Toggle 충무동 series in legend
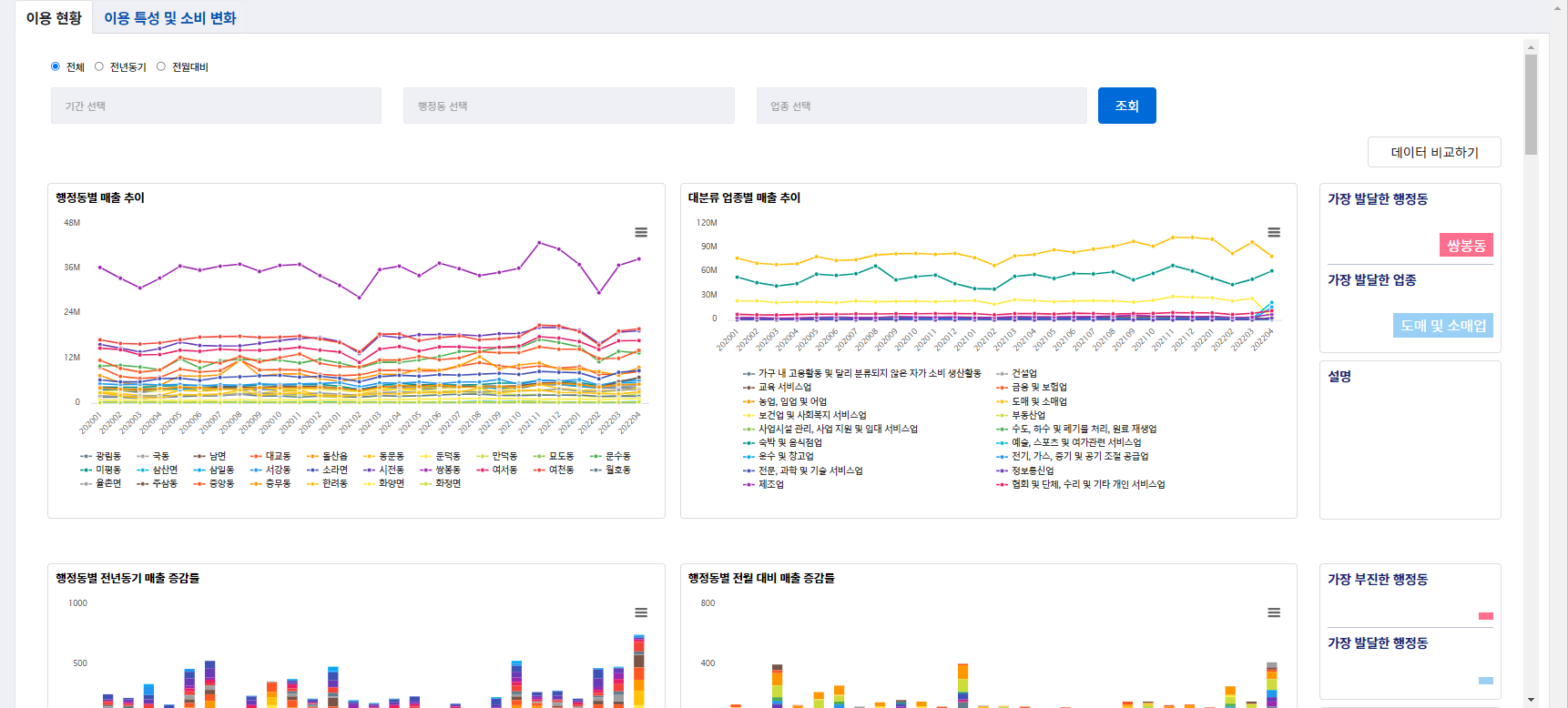Screen dimensions: 1568x708 pos(270,483)
